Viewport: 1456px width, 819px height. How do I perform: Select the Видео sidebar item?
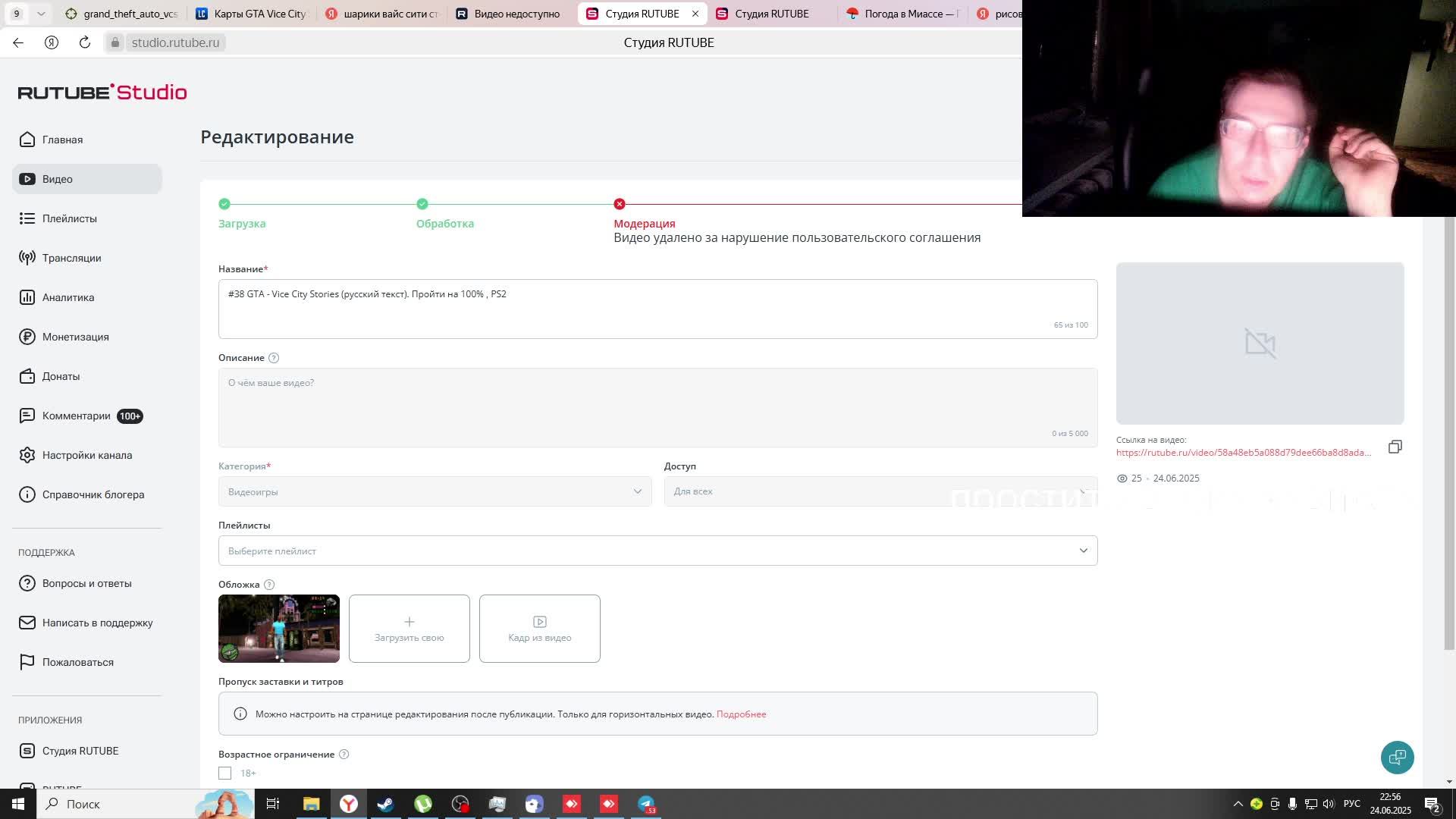[87, 179]
